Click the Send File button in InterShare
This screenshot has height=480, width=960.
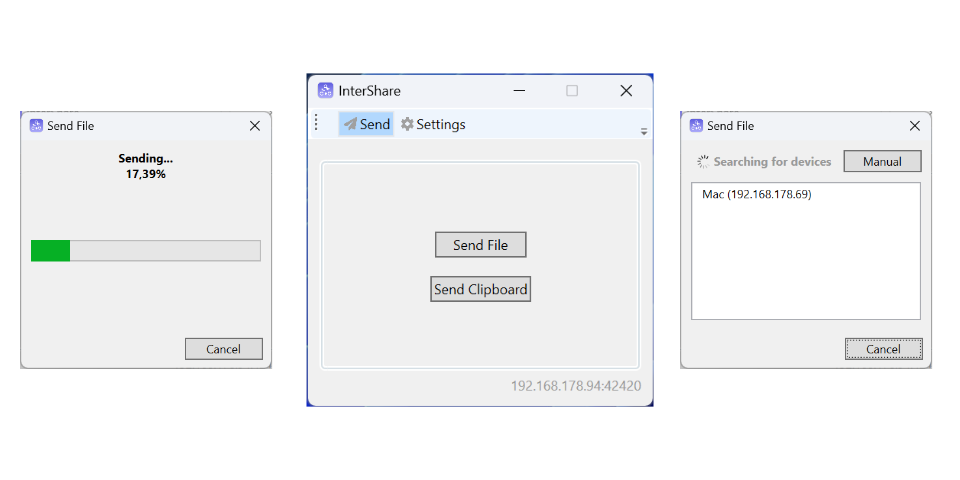481,245
